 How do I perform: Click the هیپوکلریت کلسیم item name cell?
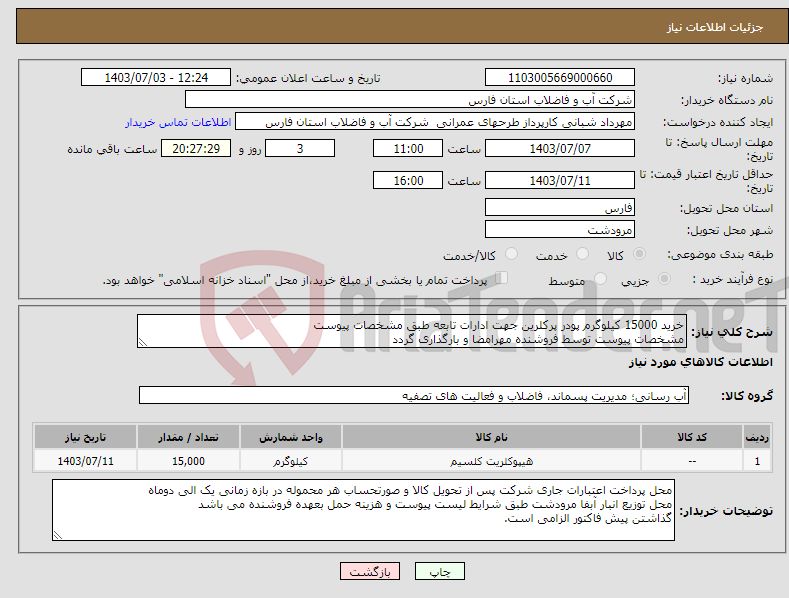491,461
